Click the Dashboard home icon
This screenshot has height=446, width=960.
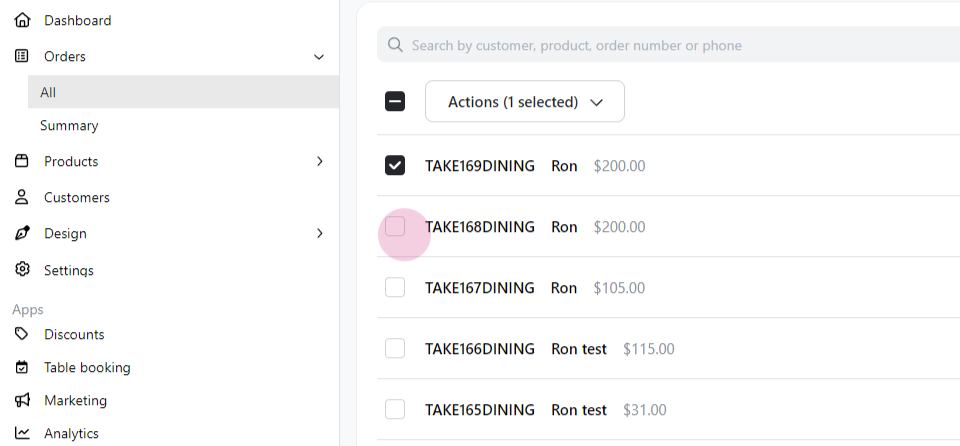(22, 20)
